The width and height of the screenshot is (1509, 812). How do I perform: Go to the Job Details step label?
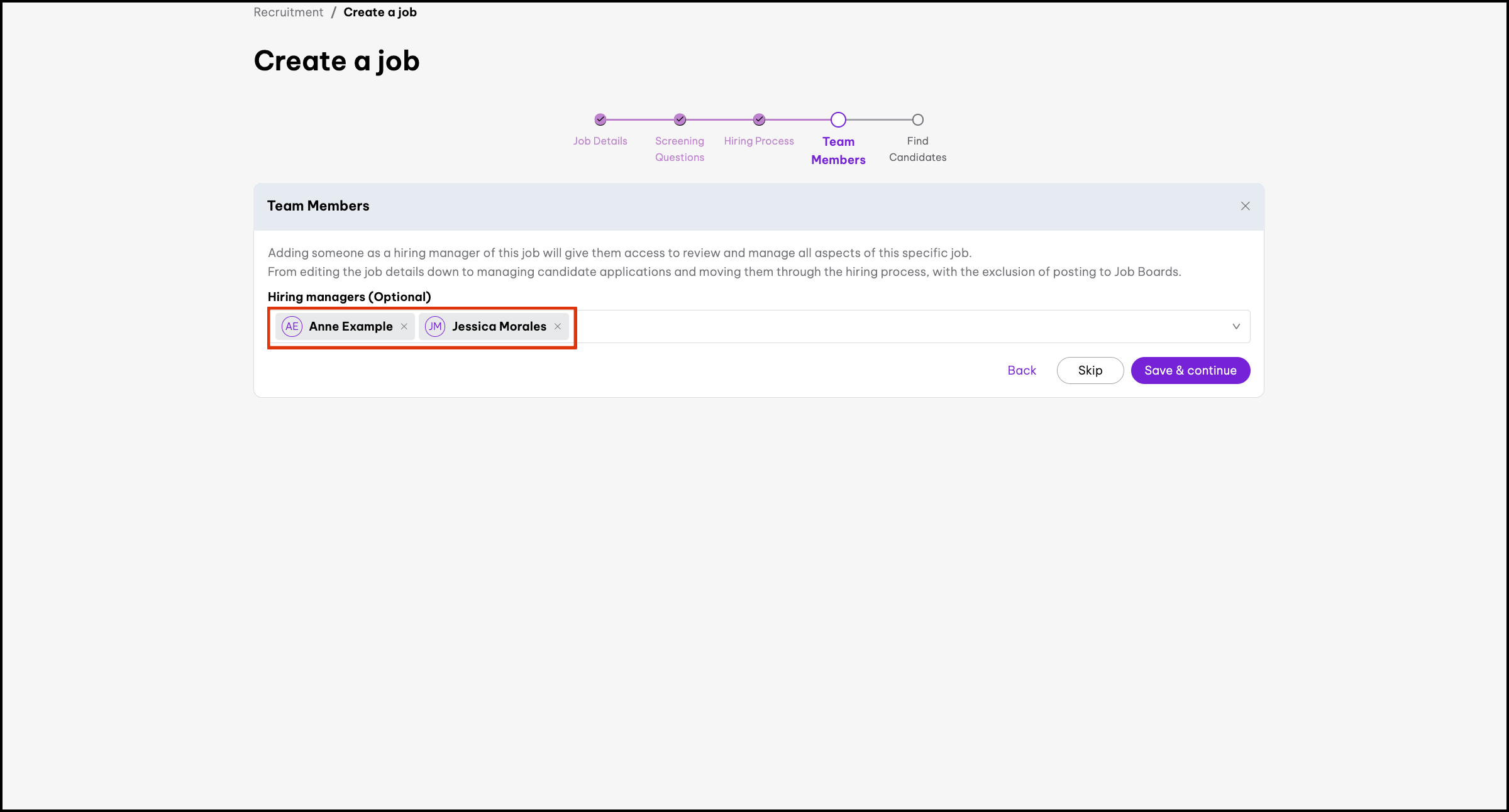click(x=600, y=141)
